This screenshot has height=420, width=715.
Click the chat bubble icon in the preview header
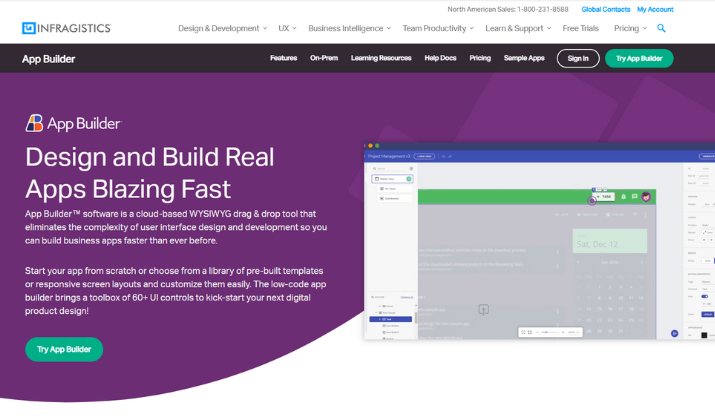634,197
